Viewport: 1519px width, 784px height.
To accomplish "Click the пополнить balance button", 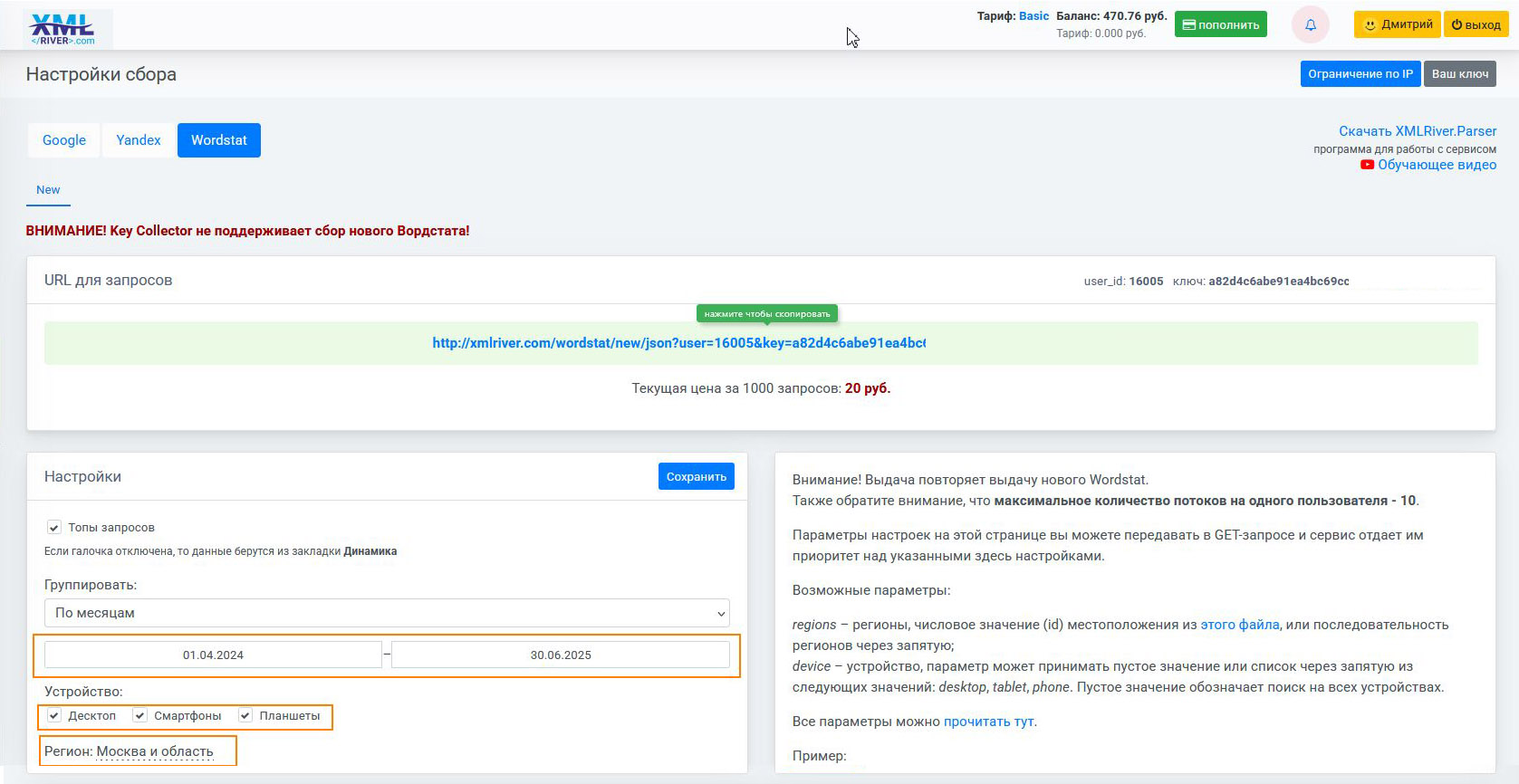I will [x=1220, y=24].
